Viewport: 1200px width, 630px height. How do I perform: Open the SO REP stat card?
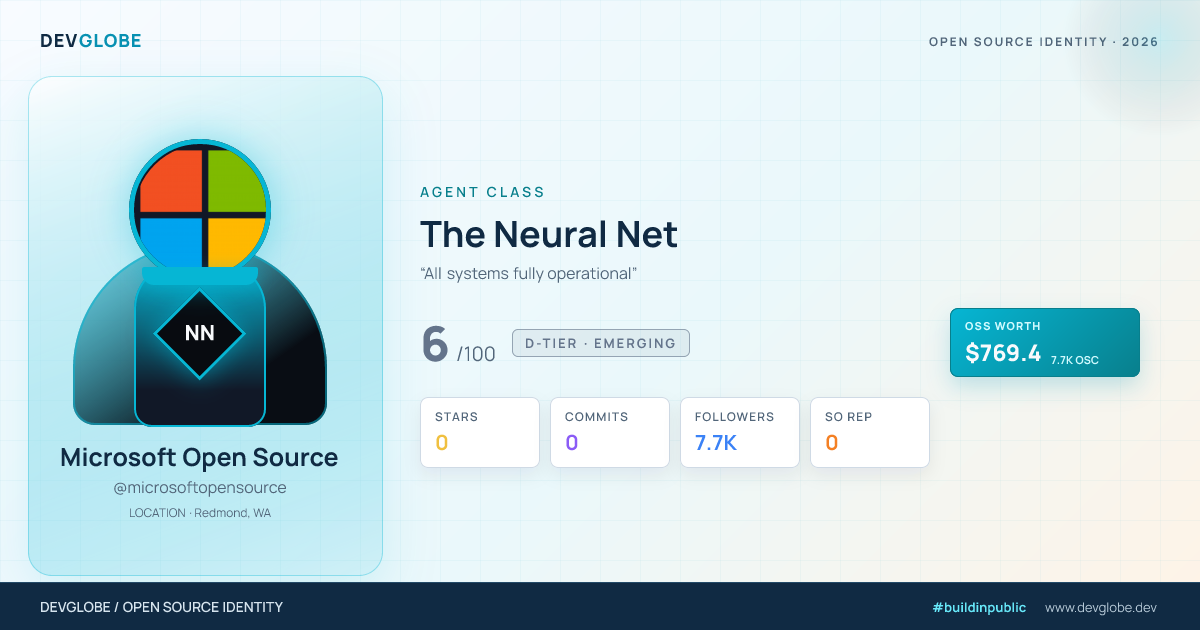pyautogui.click(x=870, y=432)
